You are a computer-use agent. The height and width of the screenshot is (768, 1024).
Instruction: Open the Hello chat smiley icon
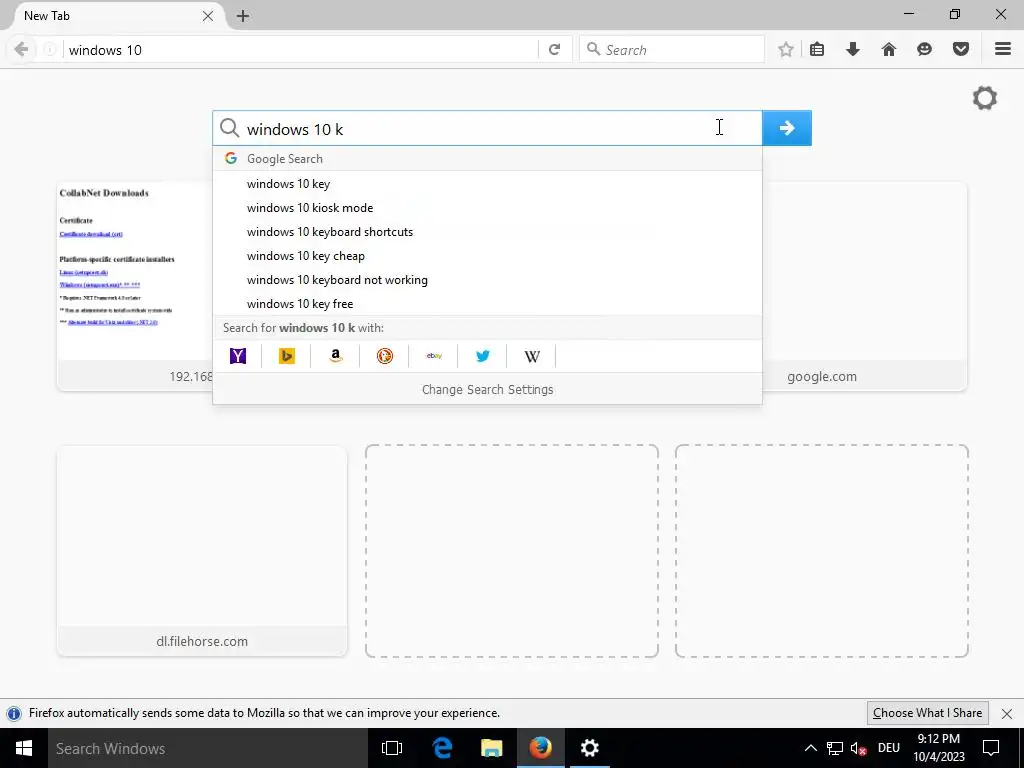(924, 50)
